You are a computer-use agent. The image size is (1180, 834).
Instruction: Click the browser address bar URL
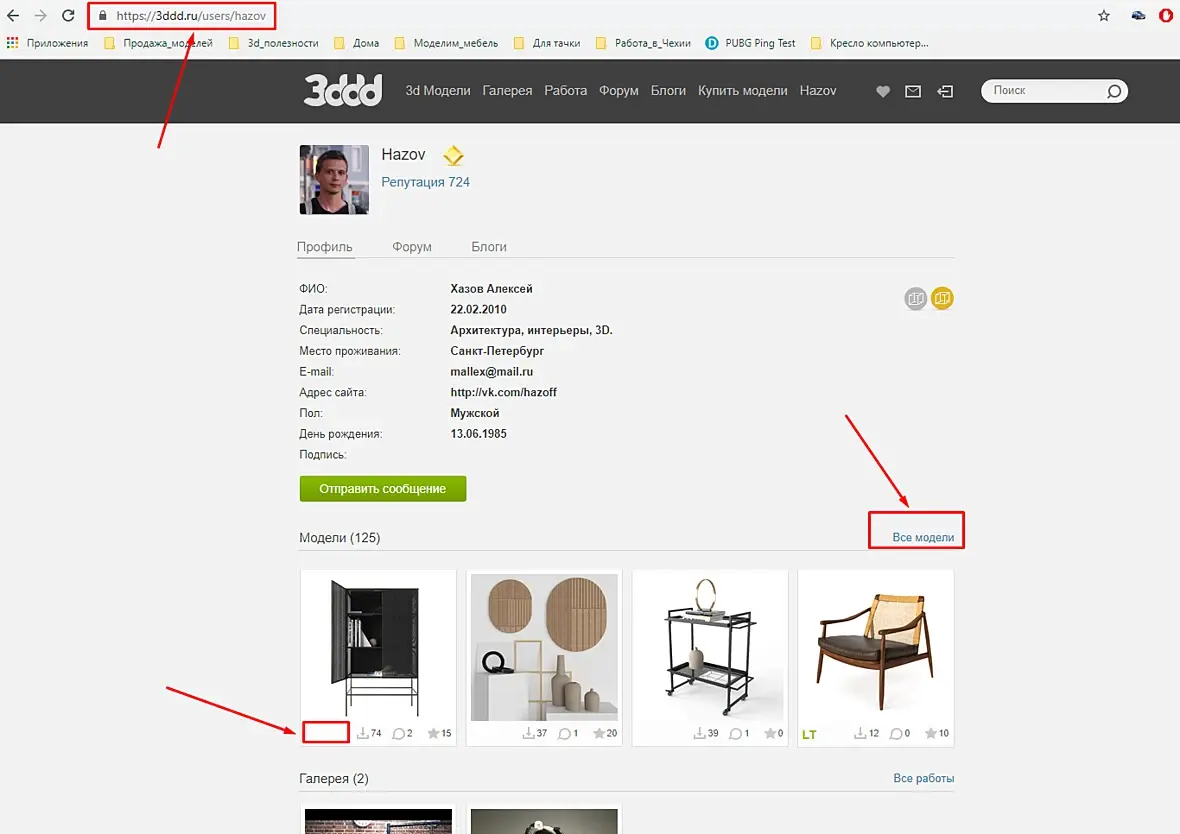pyautogui.click(x=191, y=16)
